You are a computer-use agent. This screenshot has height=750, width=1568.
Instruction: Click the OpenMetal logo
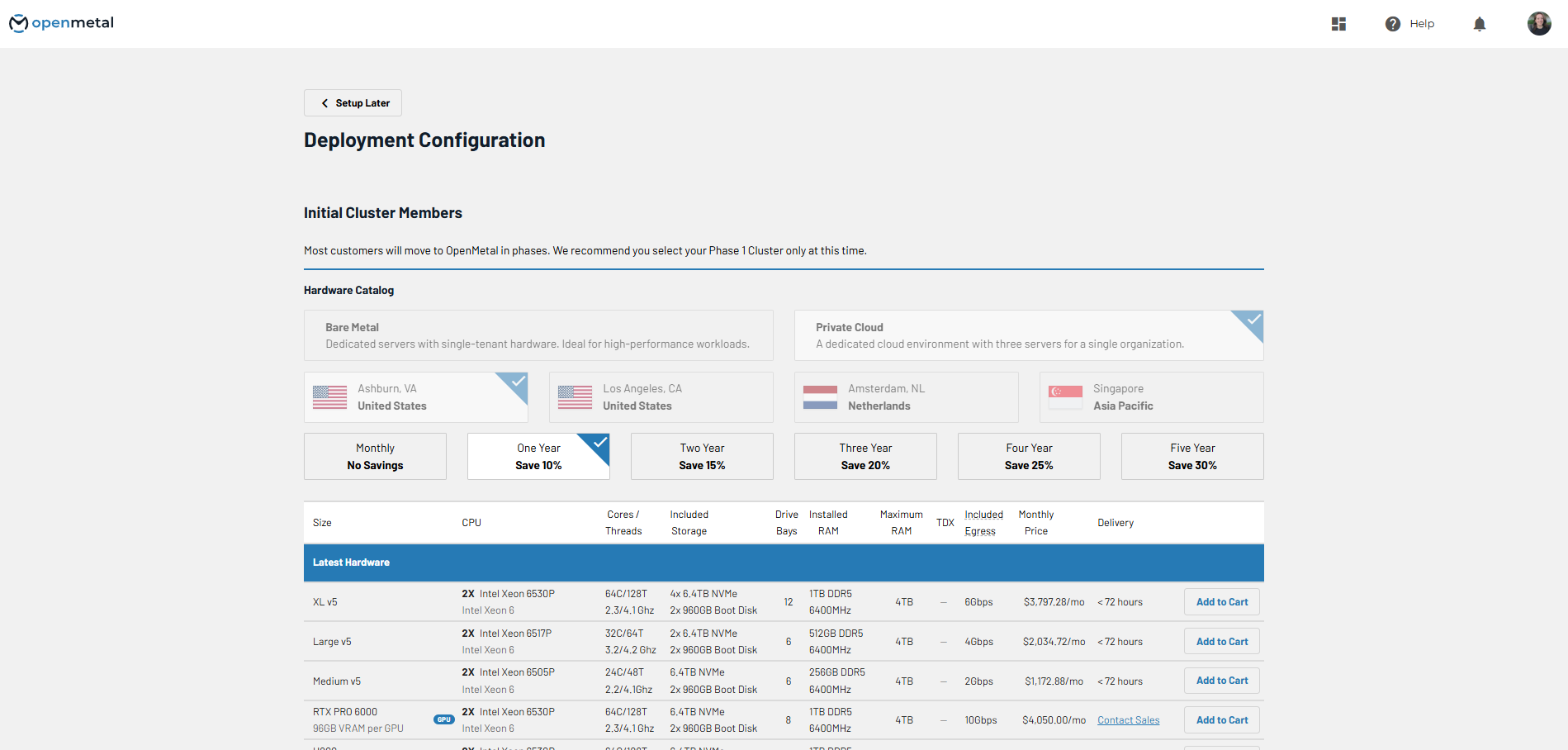pos(61,23)
